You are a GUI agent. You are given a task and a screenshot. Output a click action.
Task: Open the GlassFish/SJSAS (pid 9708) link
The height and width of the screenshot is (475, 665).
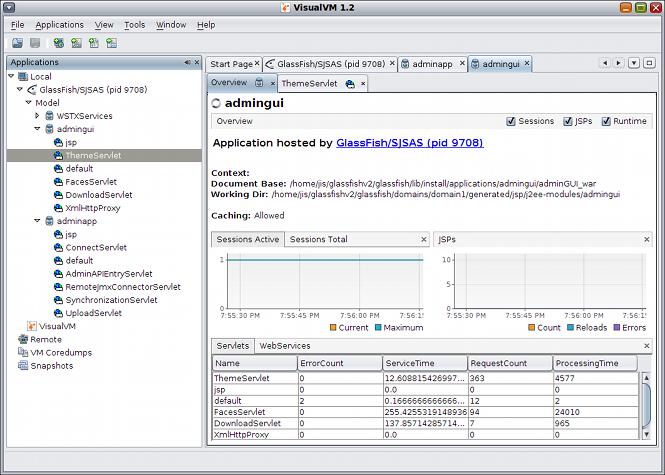(x=410, y=144)
